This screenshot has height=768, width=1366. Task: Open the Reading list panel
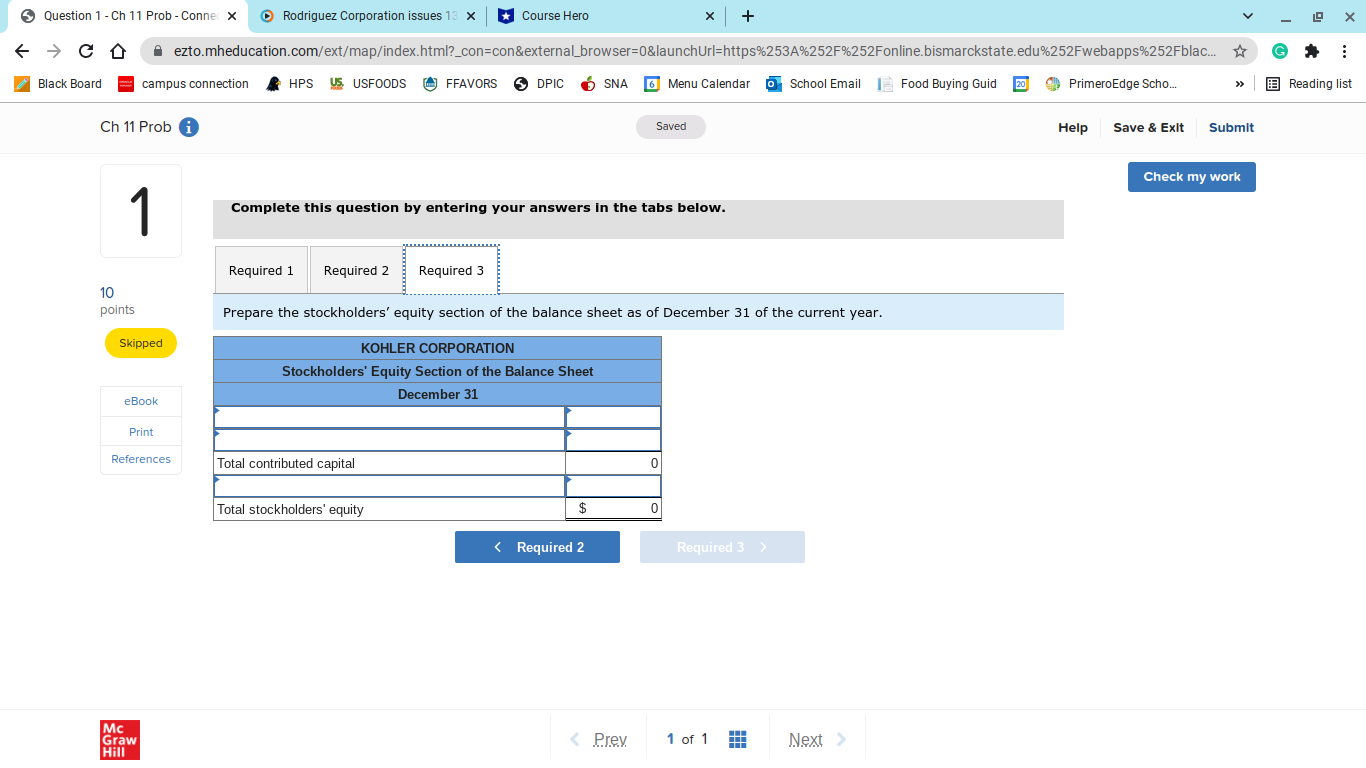coord(1318,84)
